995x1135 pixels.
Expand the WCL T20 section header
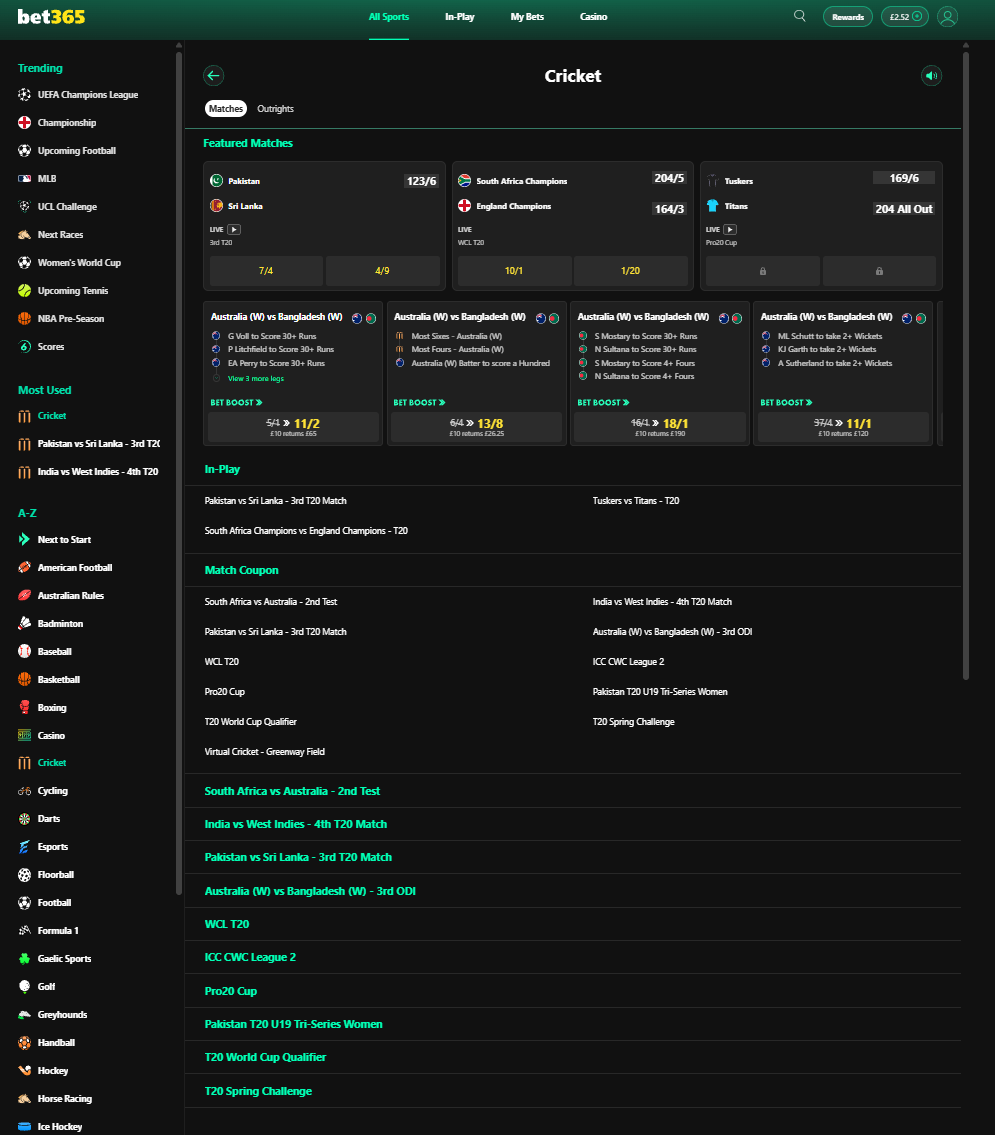572,924
